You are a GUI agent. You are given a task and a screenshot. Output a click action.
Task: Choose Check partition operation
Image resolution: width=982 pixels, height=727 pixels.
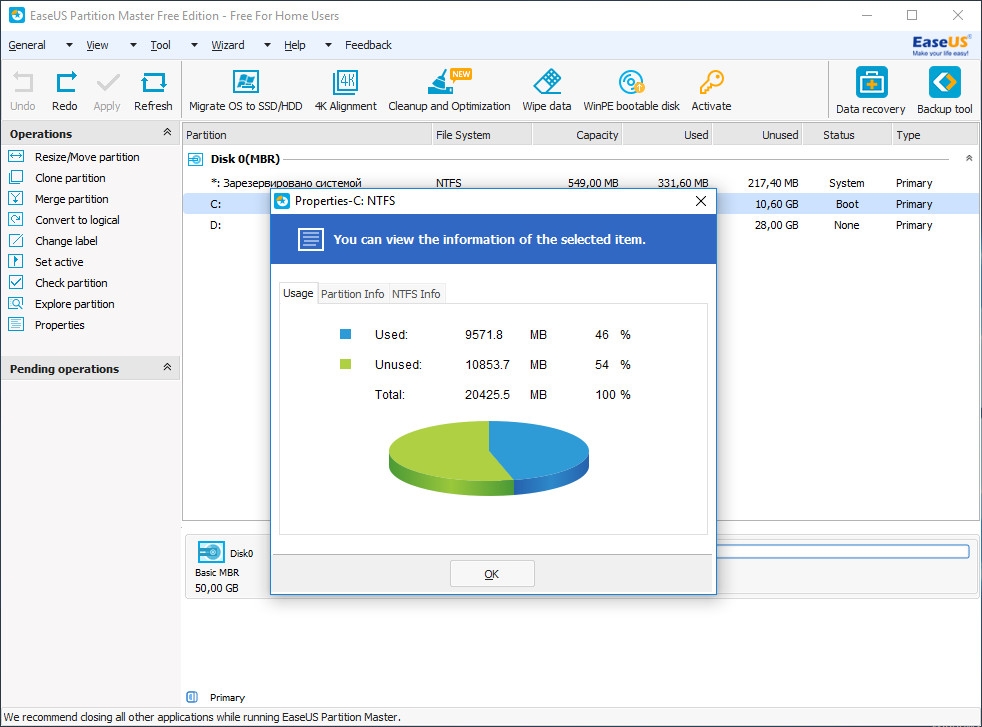[71, 283]
